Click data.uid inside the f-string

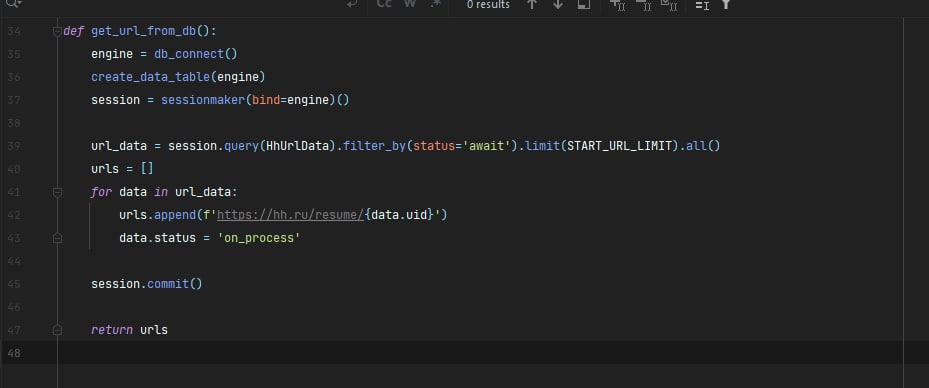pos(399,215)
